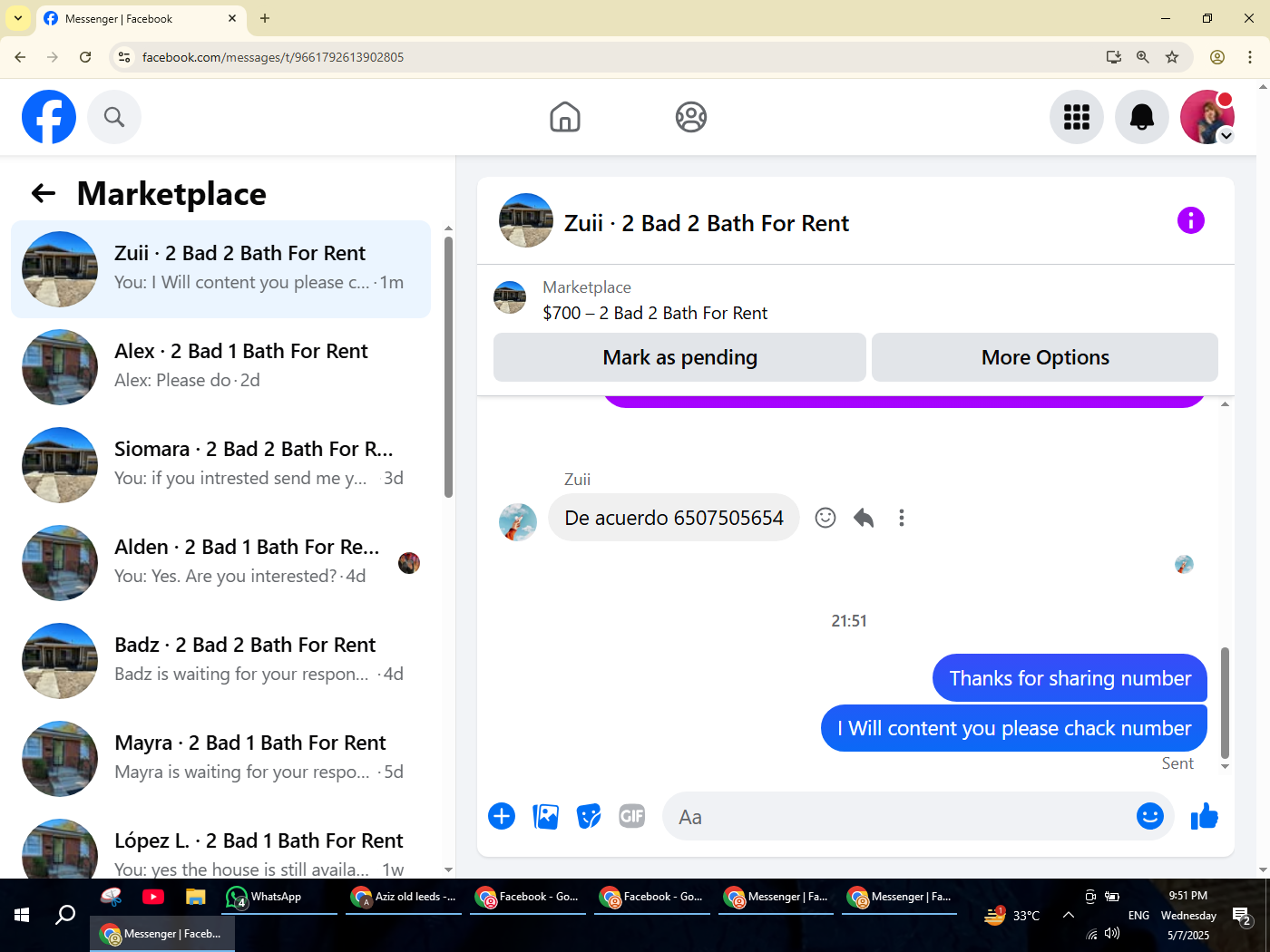Open Alex 2 Bad 1 Bath conversation
This screenshot has width=1270, height=952.
(220, 367)
